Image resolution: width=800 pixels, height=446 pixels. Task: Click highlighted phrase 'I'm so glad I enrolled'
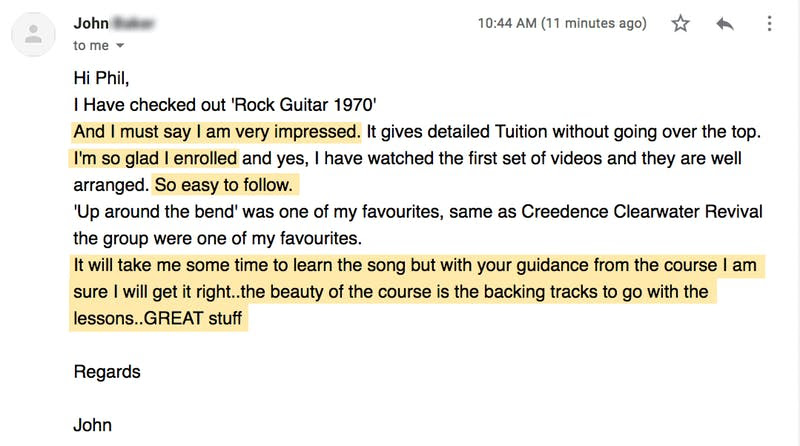(155, 158)
